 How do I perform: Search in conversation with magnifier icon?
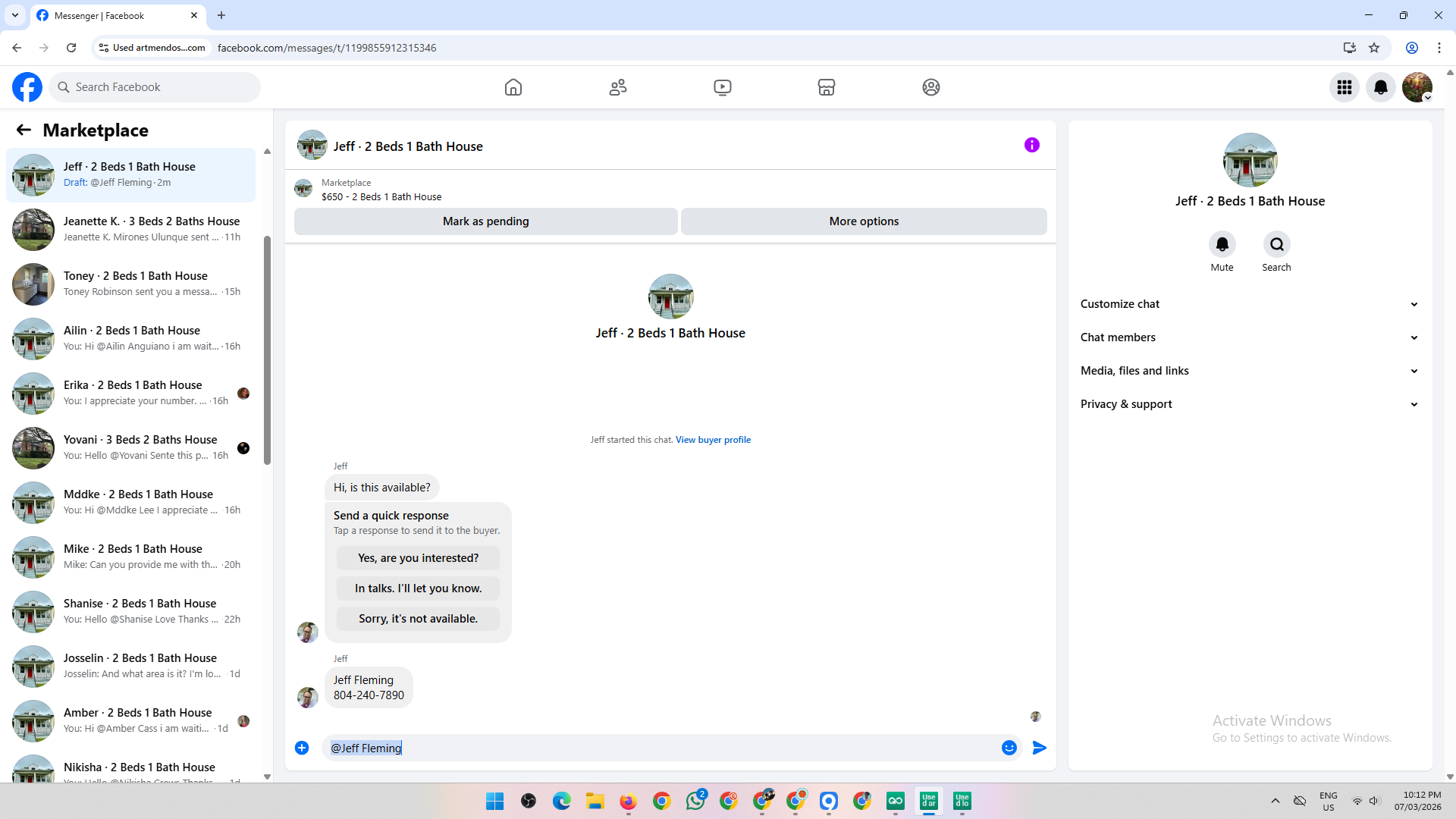pyautogui.click(x=1277, y=244)
